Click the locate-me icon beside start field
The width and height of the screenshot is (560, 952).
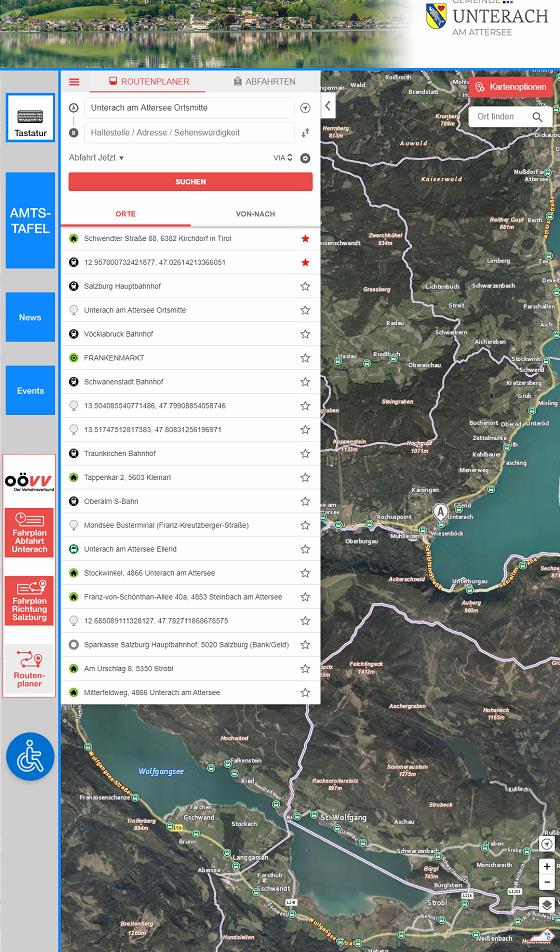(x=305, y=108)
